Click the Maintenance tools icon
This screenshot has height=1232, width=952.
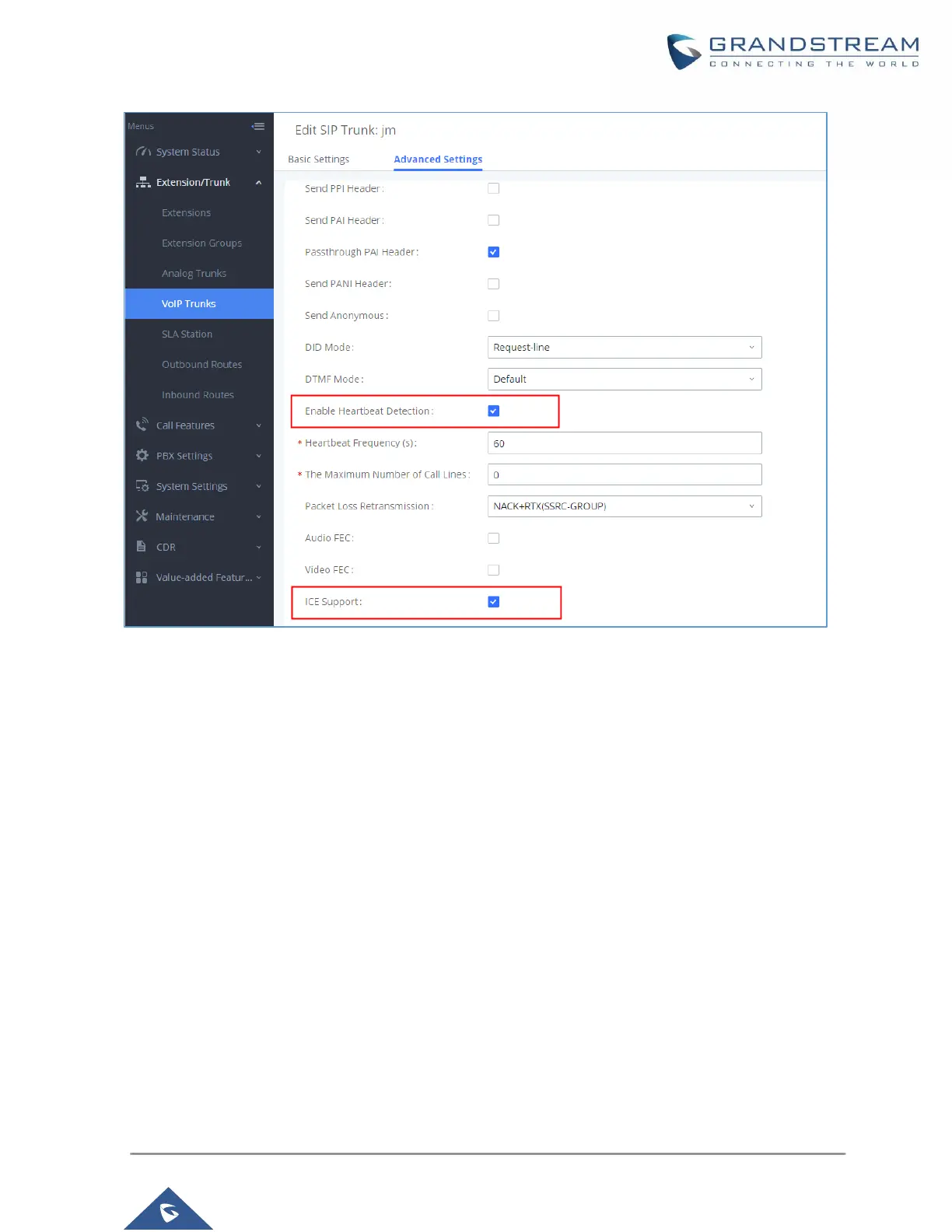tap(142, 516)
